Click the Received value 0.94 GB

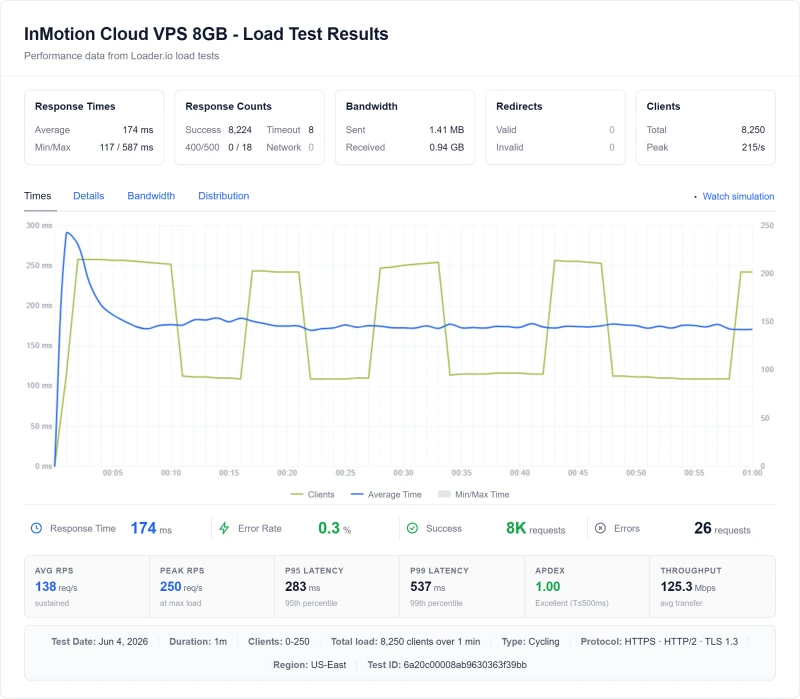click(x=446, y=147)
